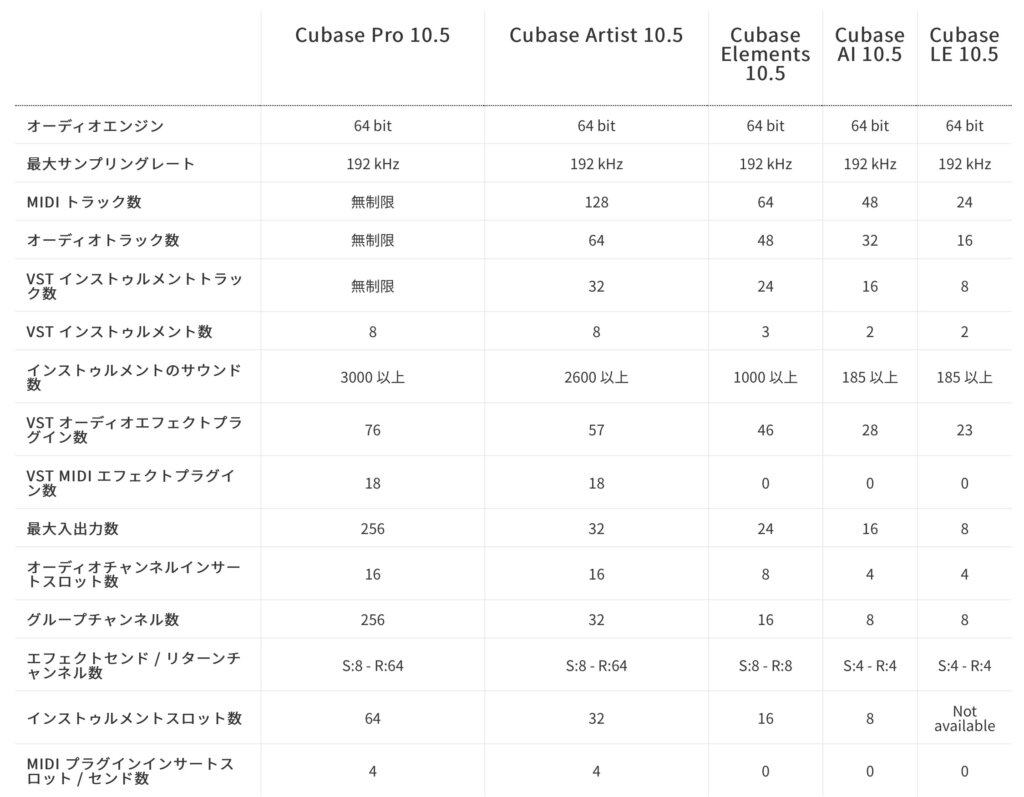Viewport: 1024px width, 797px height.
Task: Select the "S:8 - R:8" cell
Action: point(765,666)
